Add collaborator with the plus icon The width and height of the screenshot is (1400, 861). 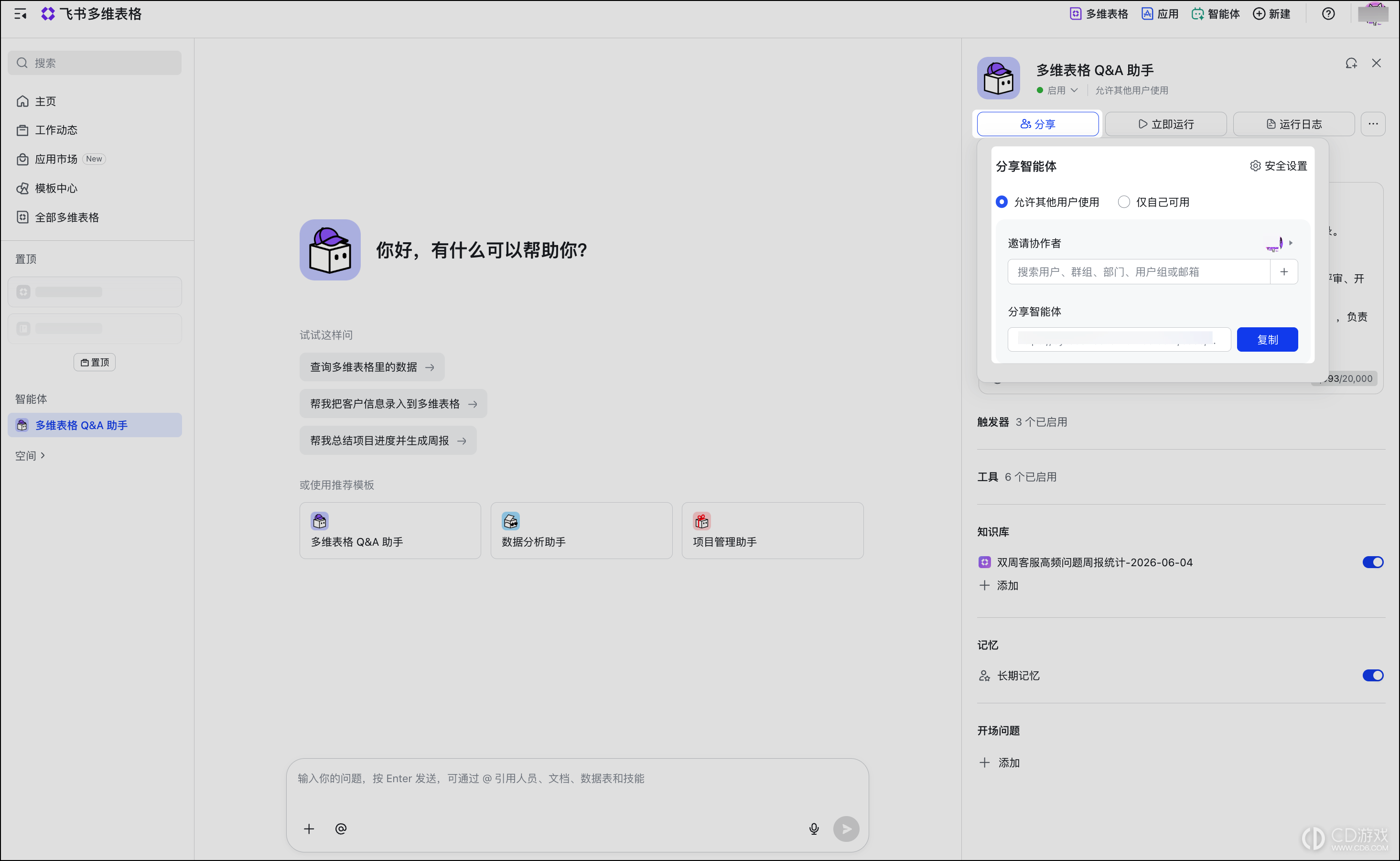pyautogui.click(x=1284, y=271)
